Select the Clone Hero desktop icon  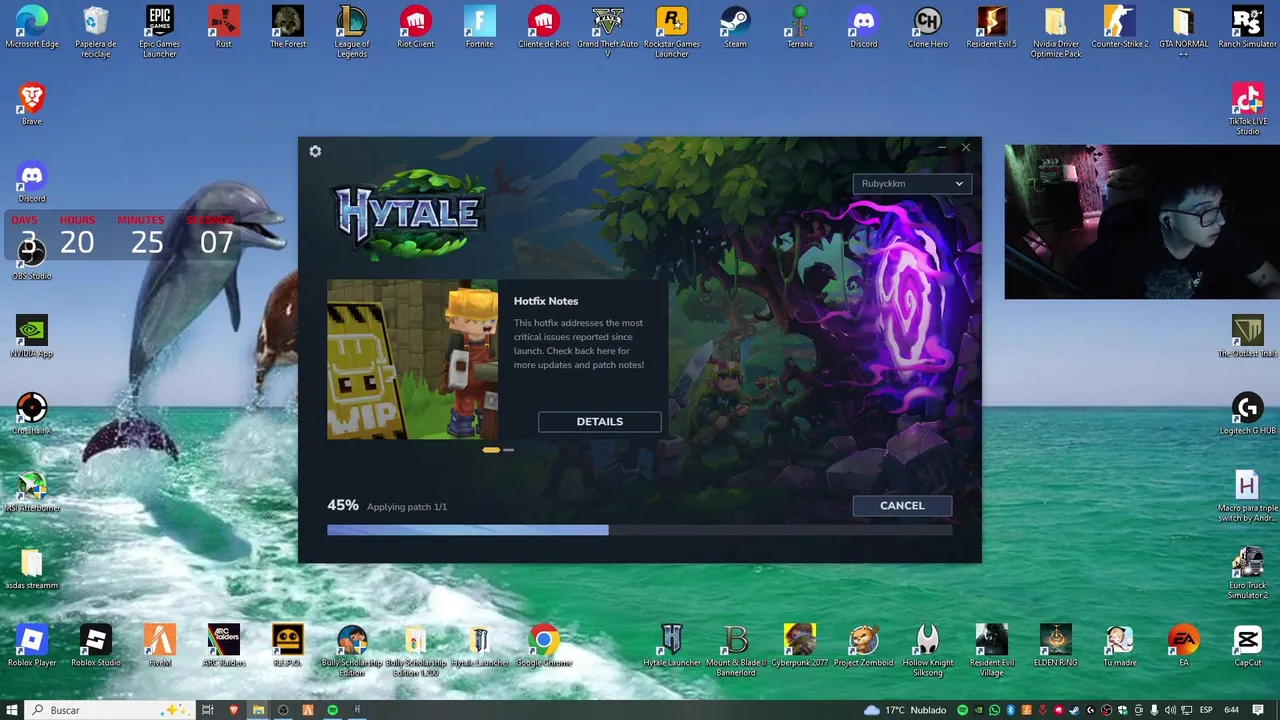tap(928, 27)
